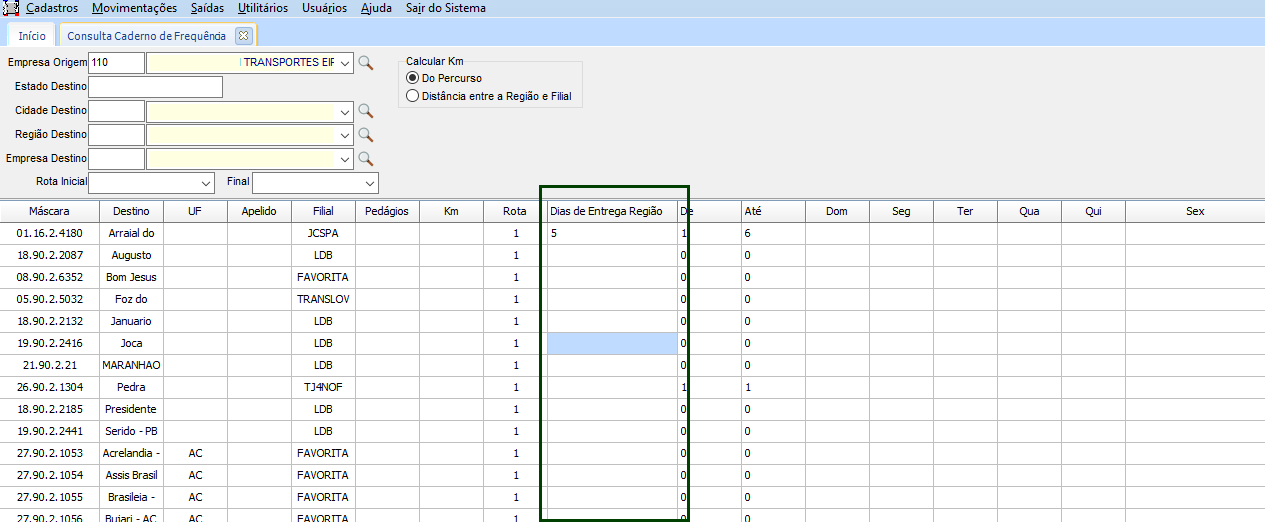
Task: Open the Movimentações menu
Action: tap(134, 8)
